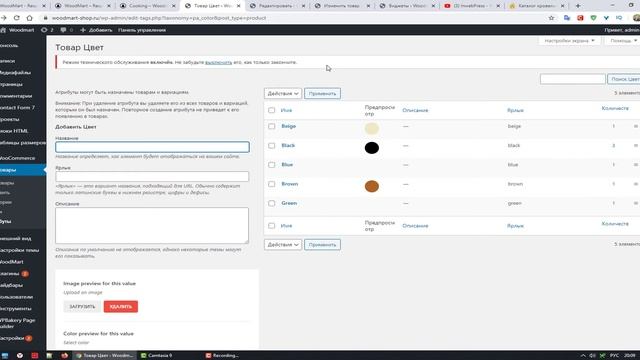Sort table by 'Имя' header column

coord(287,110)
